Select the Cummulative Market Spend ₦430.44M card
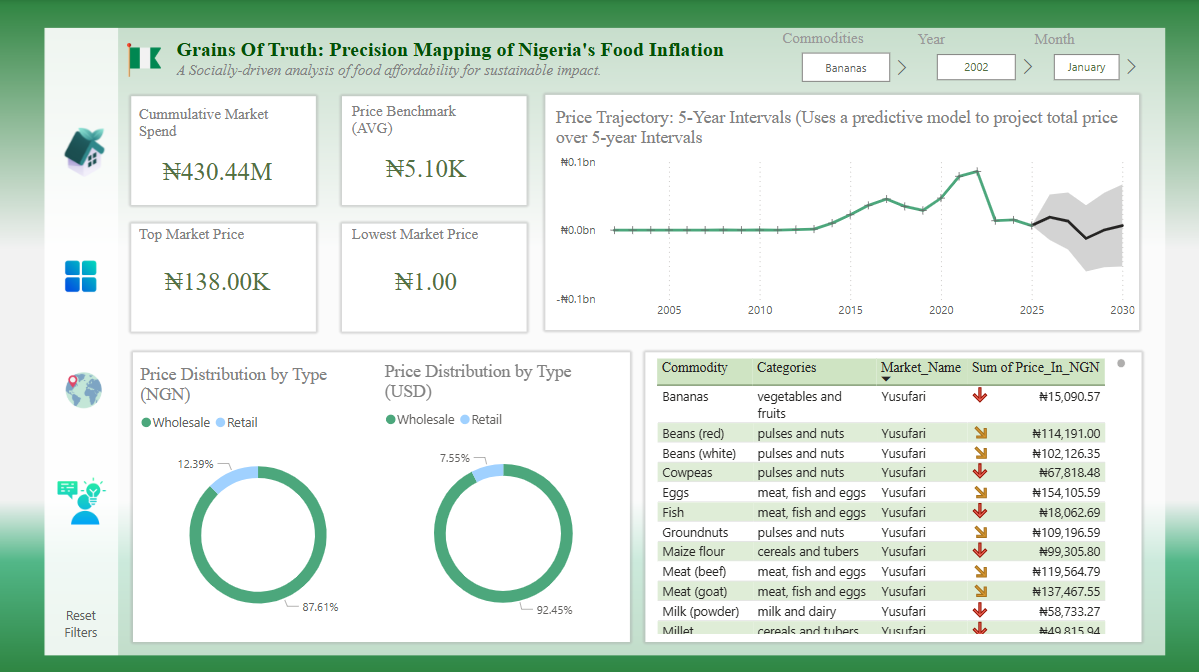The image size is (1199, 672). 223,151
